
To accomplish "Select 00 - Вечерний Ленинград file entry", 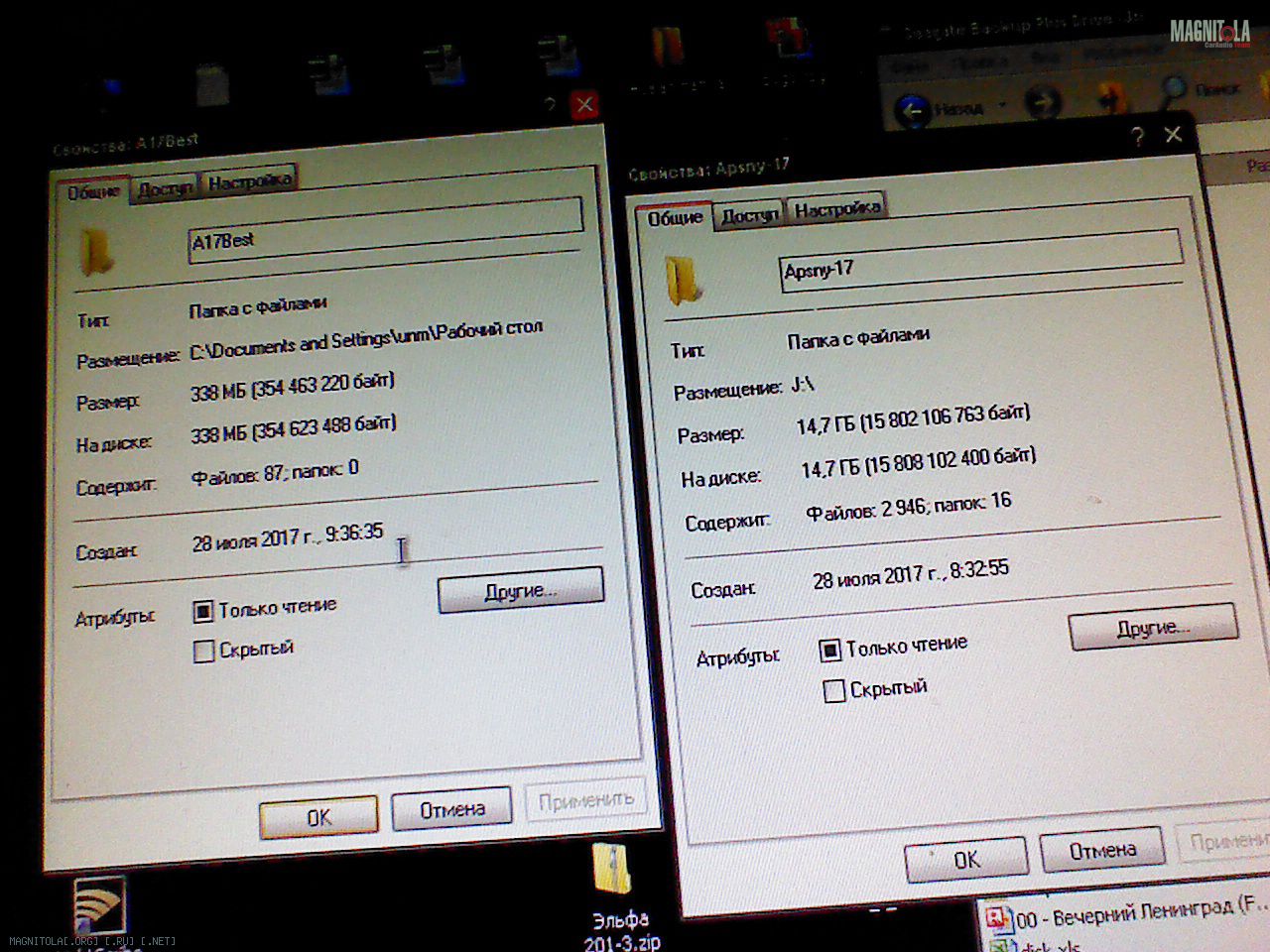I will point(1126,912).
